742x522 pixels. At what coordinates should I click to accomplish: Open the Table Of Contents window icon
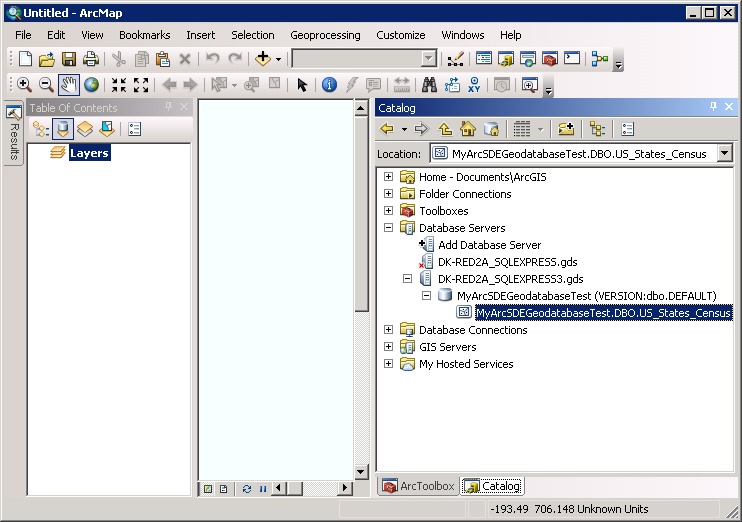coord(484,59)
